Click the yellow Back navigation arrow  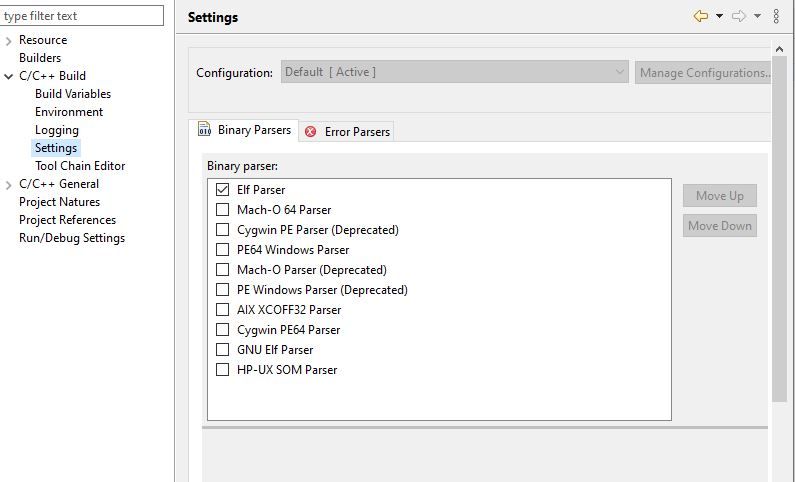[x=700, y=16]
